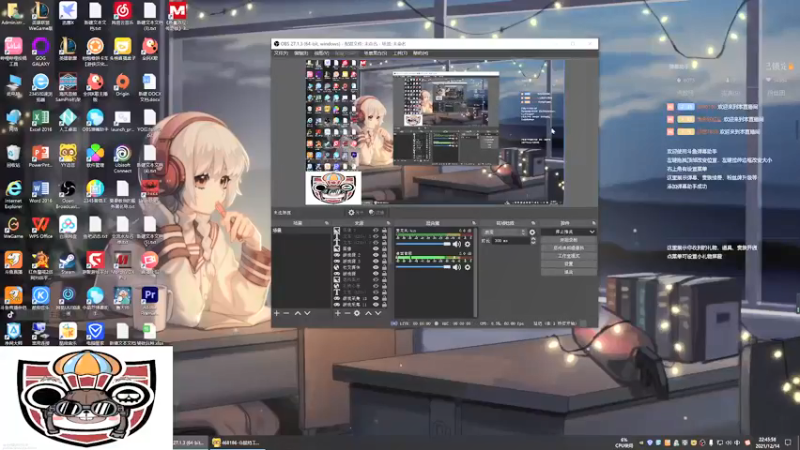
Task: Move source up in Sources toolbar
Action: (x=368, y=313)
